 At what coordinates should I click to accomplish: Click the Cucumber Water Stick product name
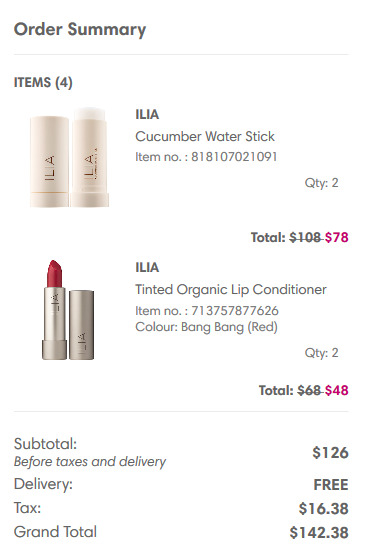(205, 136)
